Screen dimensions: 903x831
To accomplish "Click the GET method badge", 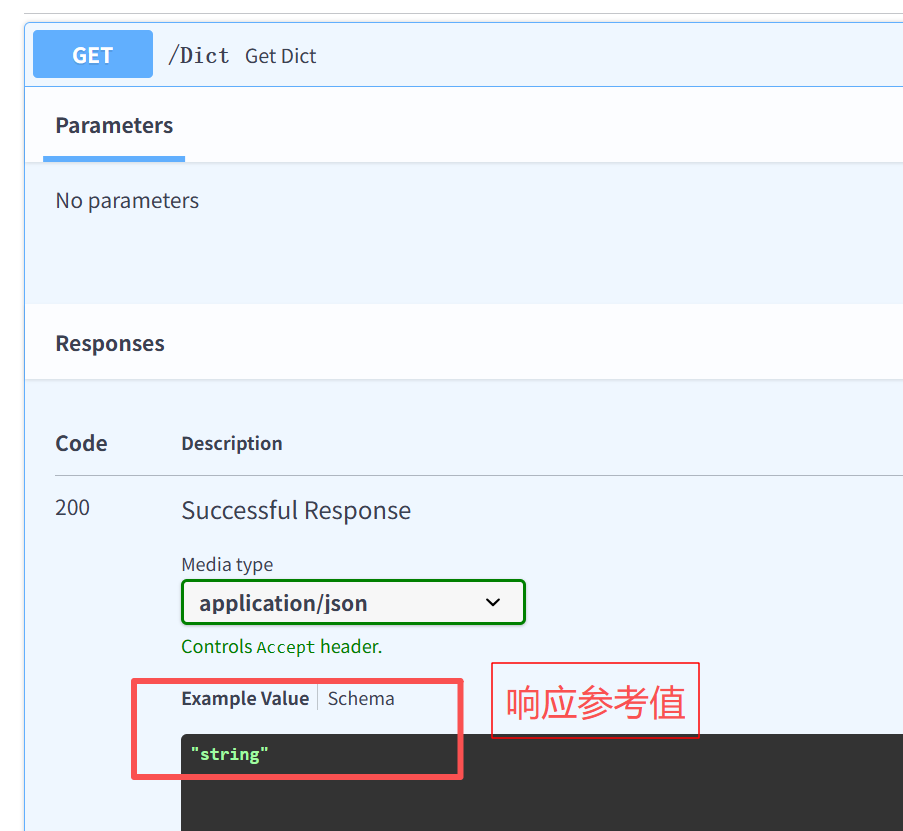I will 92,54.
